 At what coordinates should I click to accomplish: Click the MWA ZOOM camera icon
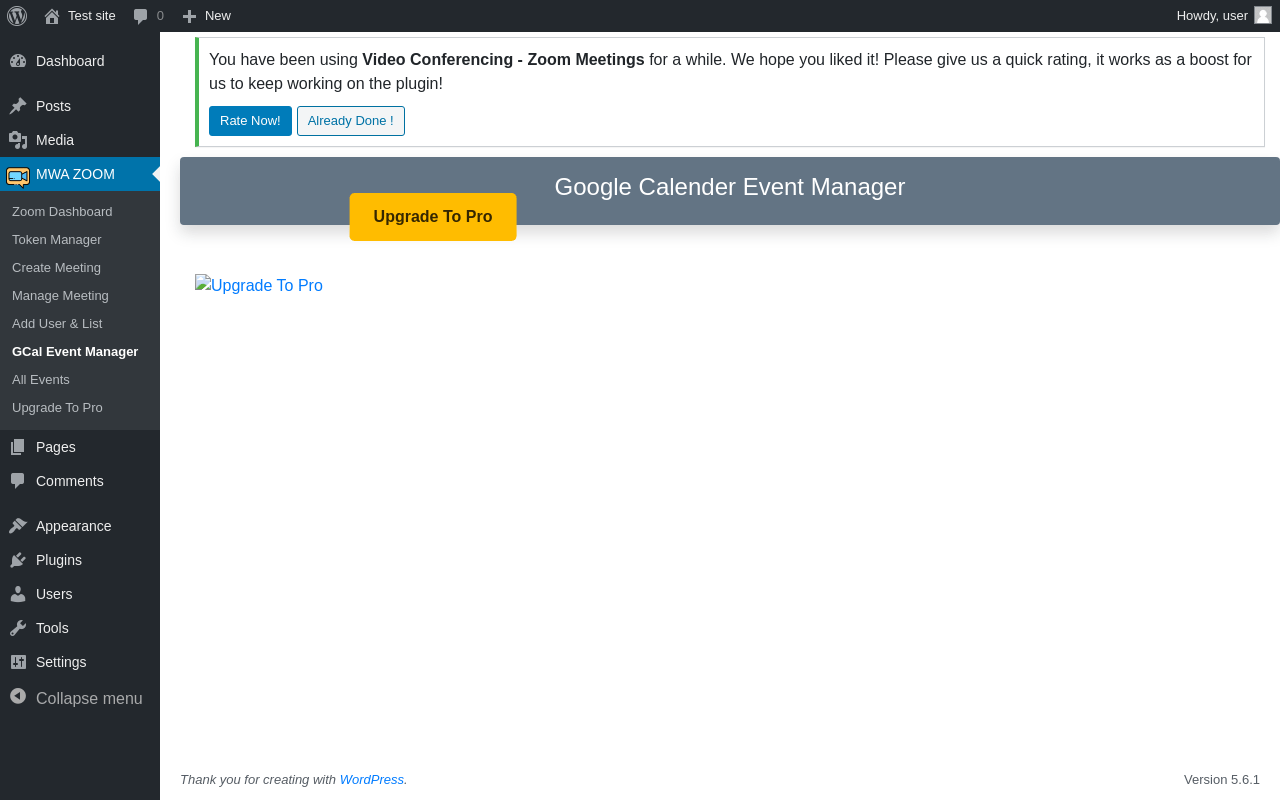(x=18, y=176)
